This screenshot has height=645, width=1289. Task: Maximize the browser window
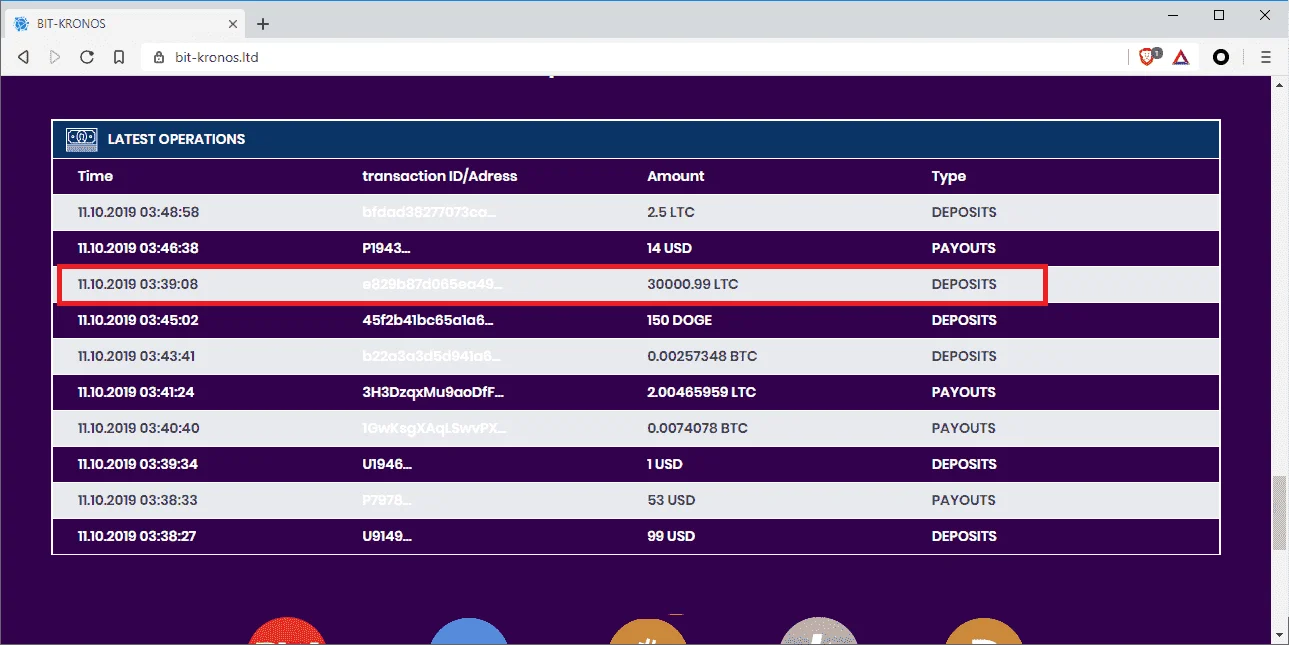point(1219,15)
